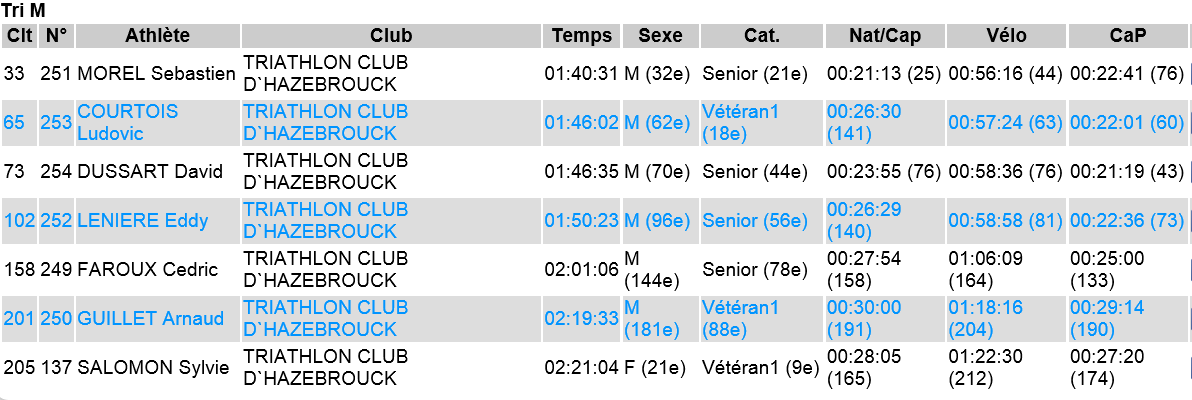
Task: Click the CaP column header
Action: coord(1128,36)
